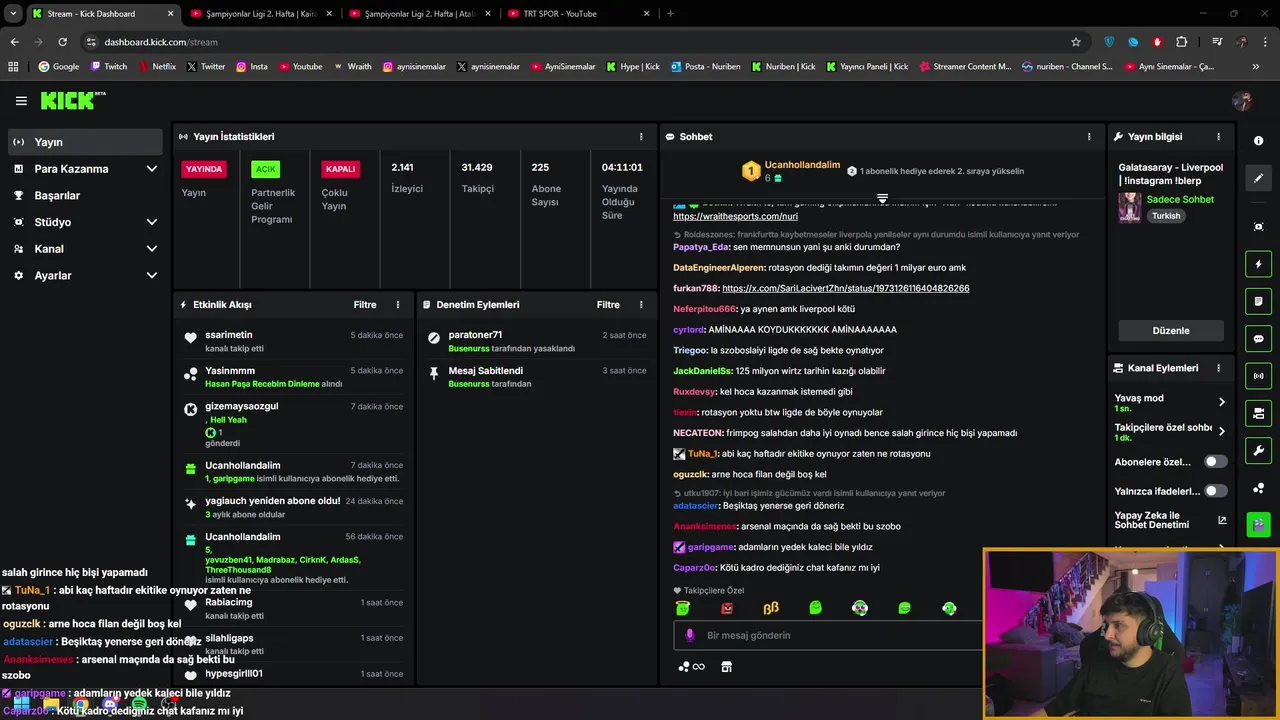The image size is (1280, 720).
Task: Open Sohbet panel options menu
Action: coord(1089,137)
